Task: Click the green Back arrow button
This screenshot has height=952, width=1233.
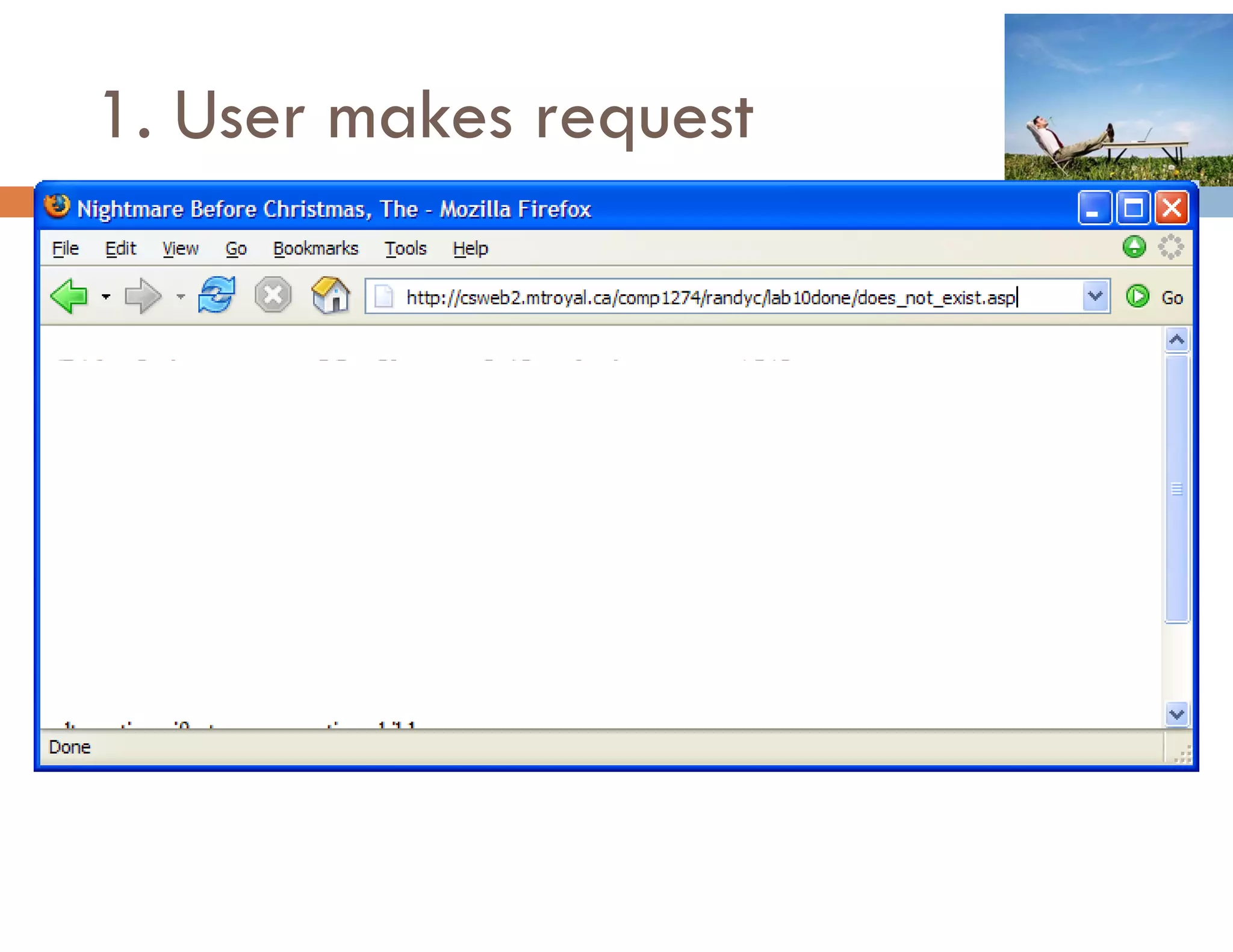Action: [70, 296]
